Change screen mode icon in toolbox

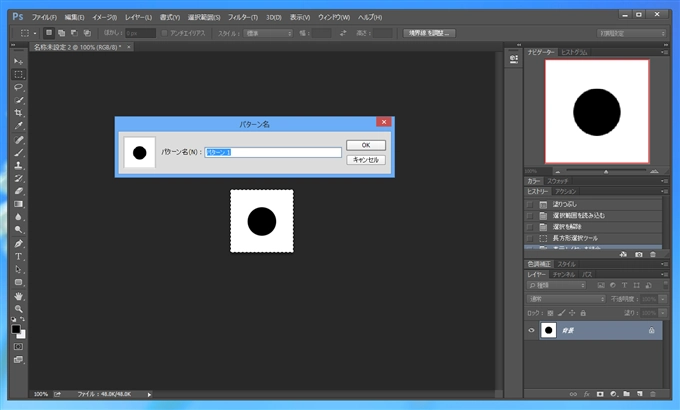[18, 359]
